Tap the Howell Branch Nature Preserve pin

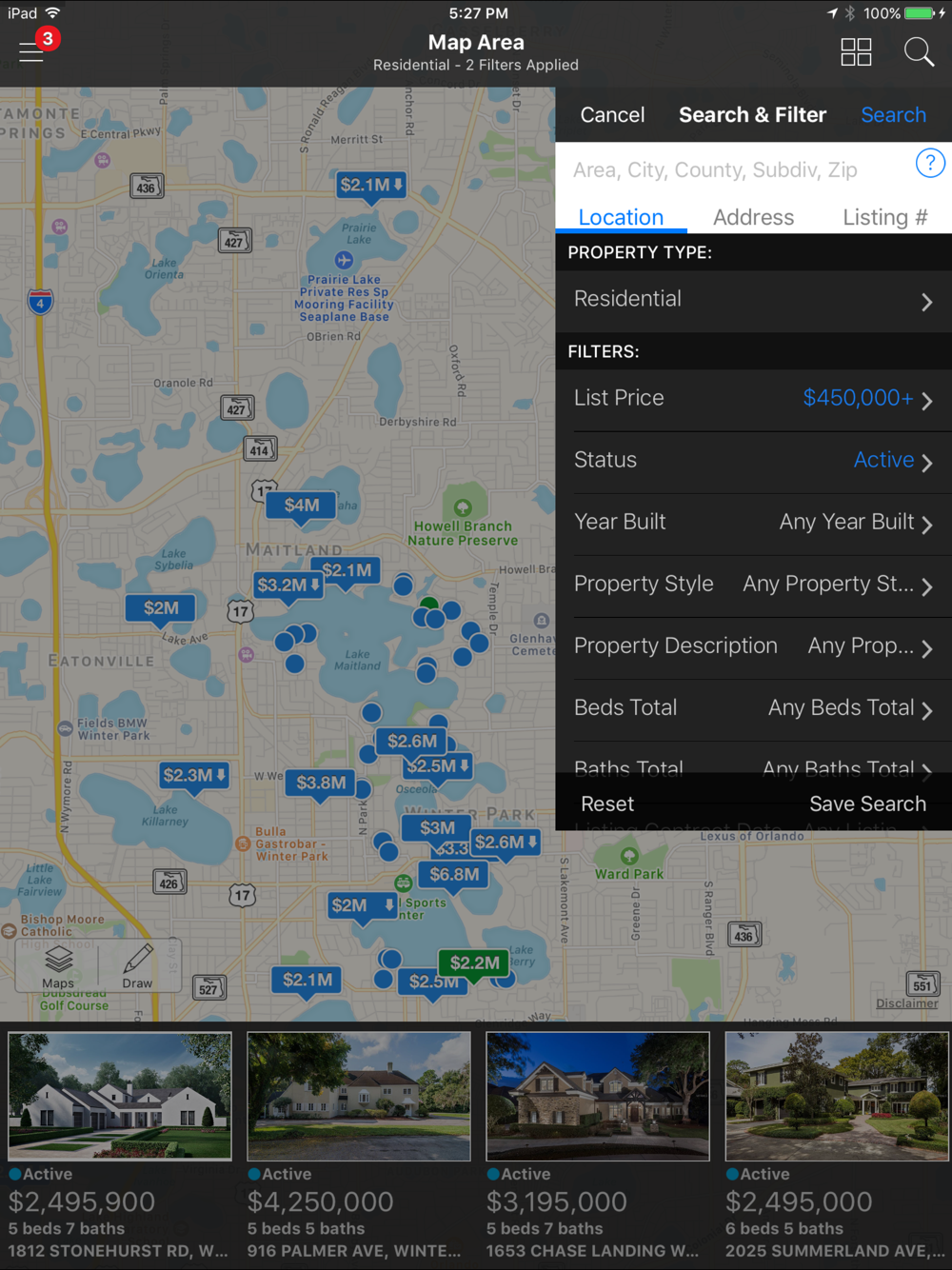click(463, 508)
